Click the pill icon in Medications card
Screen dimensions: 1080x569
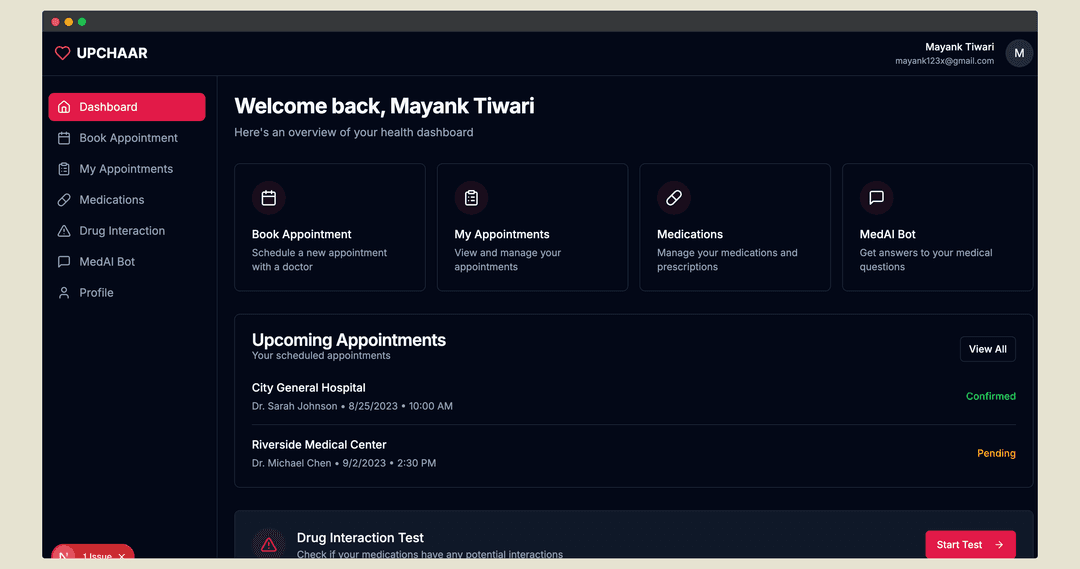pyautogui.click(x=674, y=198)
